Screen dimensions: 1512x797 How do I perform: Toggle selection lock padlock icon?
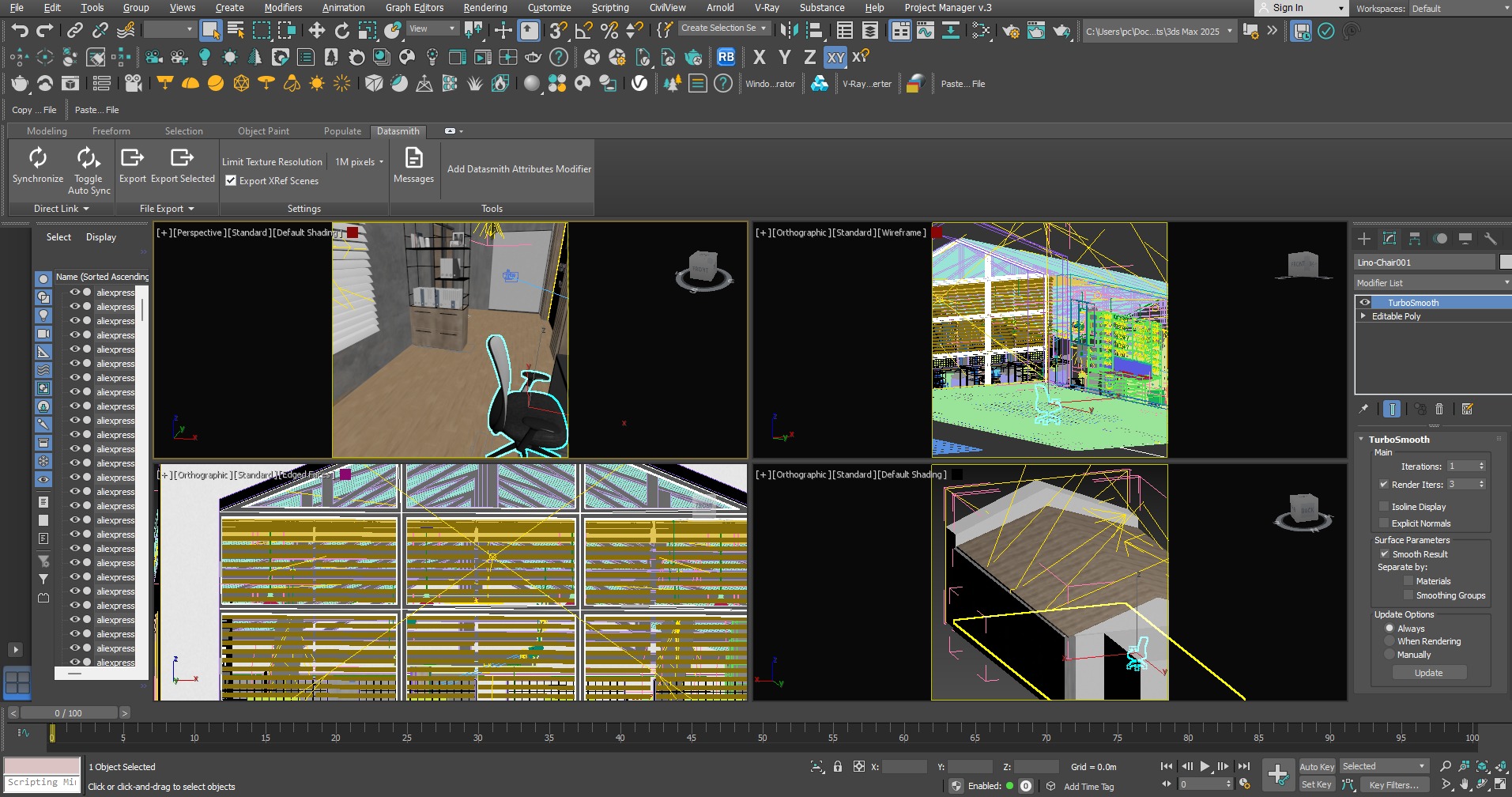[838, 766]
